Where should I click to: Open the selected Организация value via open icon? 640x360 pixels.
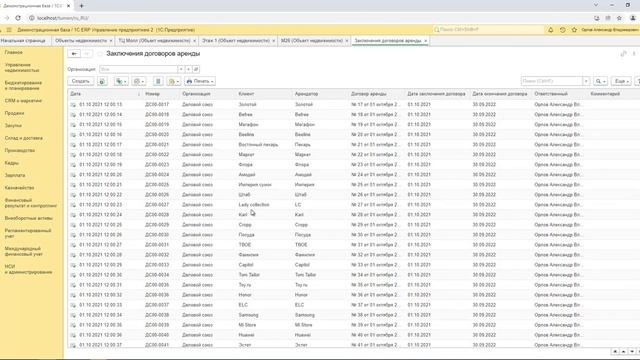click(196, 69)
